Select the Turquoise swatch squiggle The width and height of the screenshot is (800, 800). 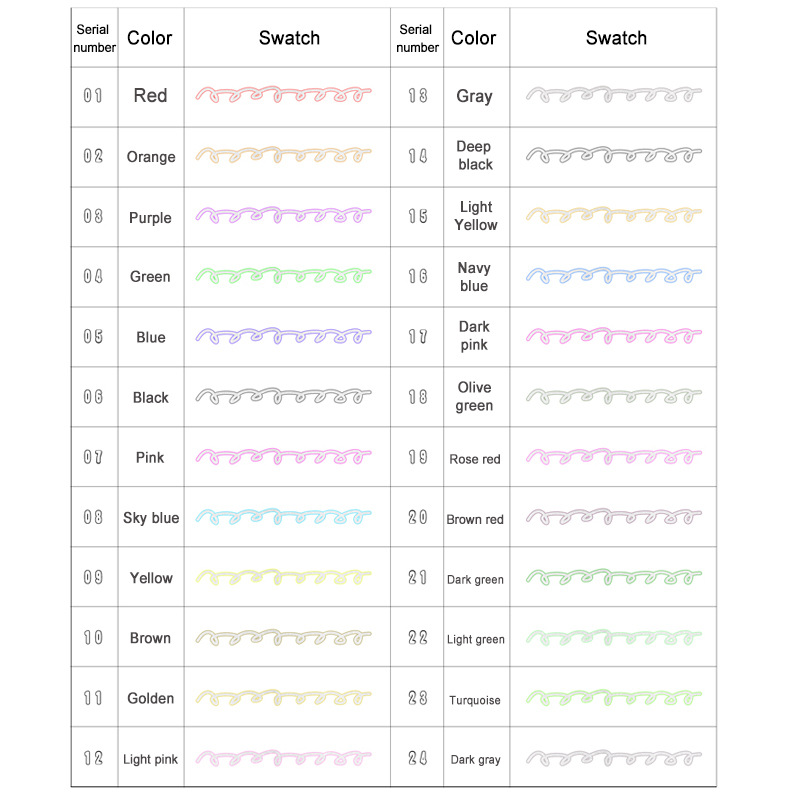click(613, 699)
